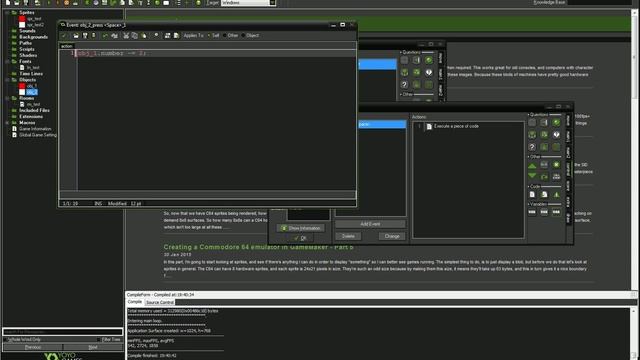Select fn_test font in resource tree
Image resolution: width=640 pixels, height=360 pixels.
[33, 68]
